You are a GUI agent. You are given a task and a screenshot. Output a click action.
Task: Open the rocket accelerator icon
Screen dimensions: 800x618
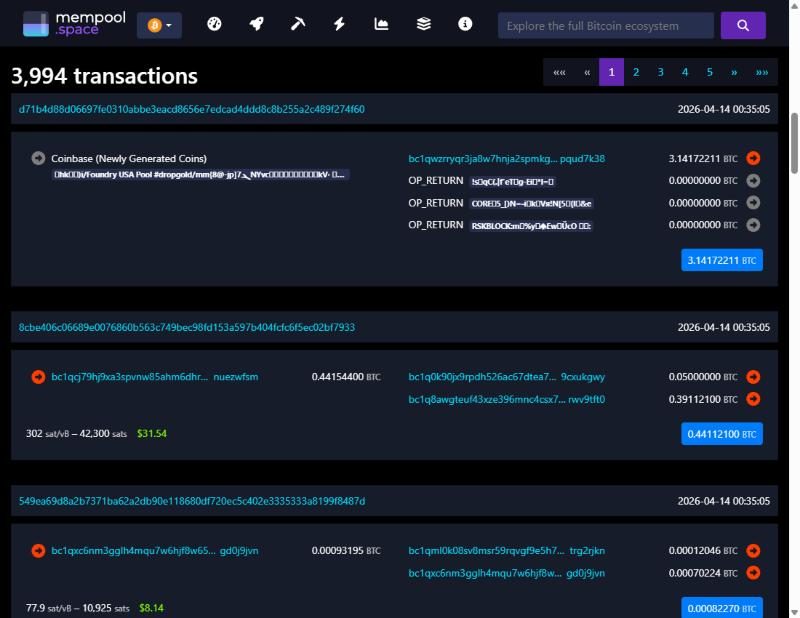pyautogui.click(x=257, y=23)
